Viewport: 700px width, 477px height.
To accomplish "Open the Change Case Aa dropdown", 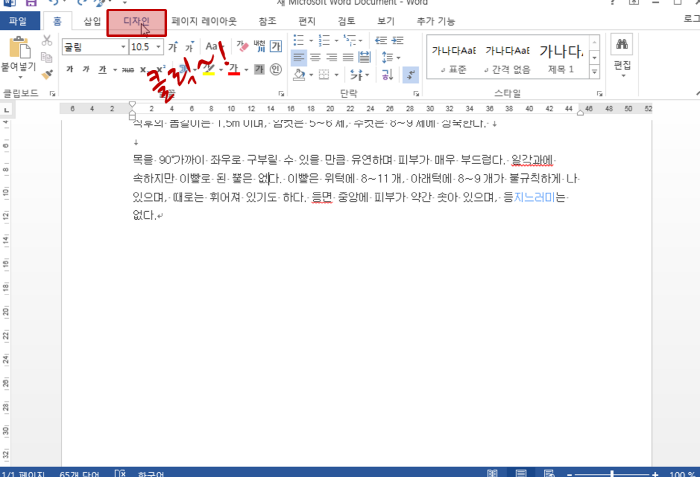I will coord(215,46).
